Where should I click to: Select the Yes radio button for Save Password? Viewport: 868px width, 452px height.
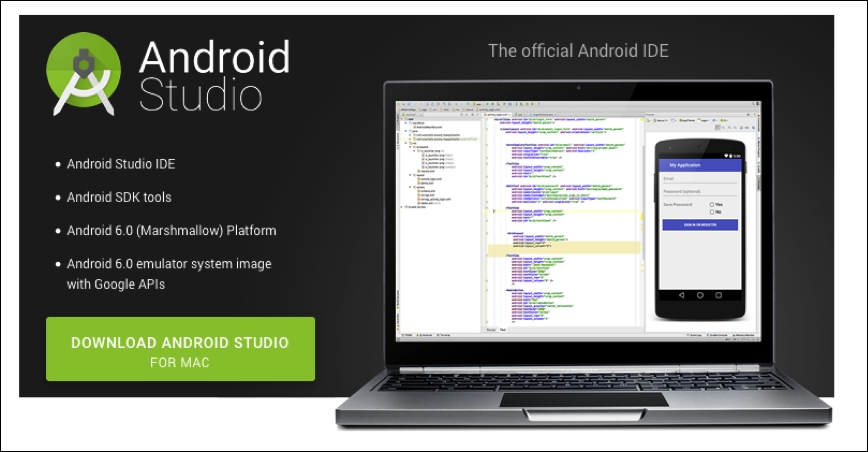click(x=712, y=205)
